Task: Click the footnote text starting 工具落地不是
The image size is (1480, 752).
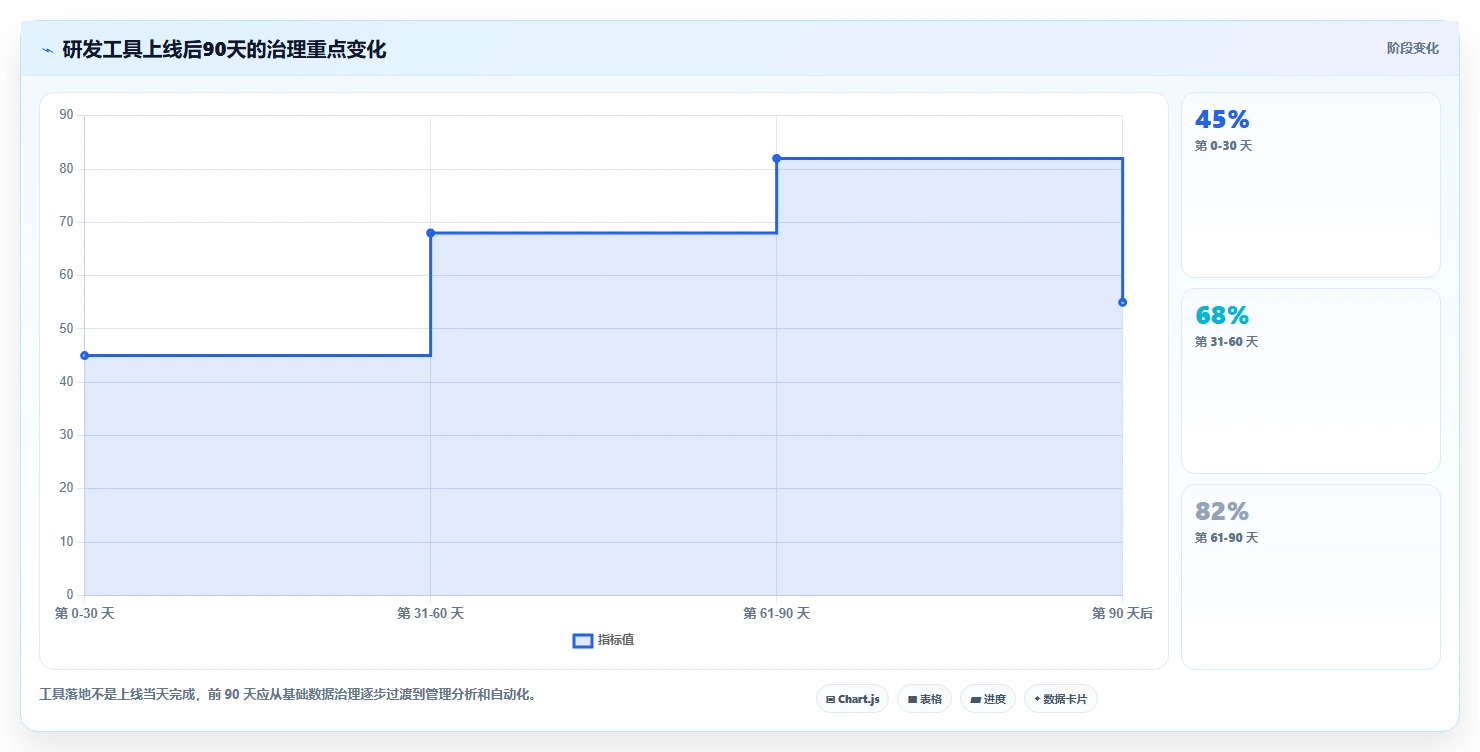Action: (290, 694)
